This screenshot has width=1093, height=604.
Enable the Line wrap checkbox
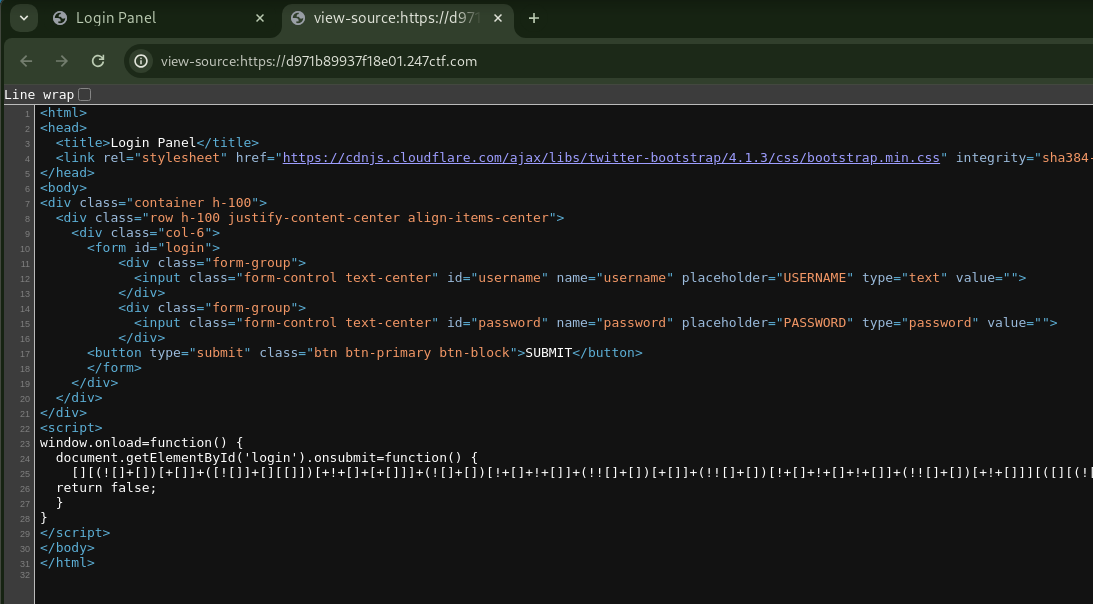tap(84, 94)
